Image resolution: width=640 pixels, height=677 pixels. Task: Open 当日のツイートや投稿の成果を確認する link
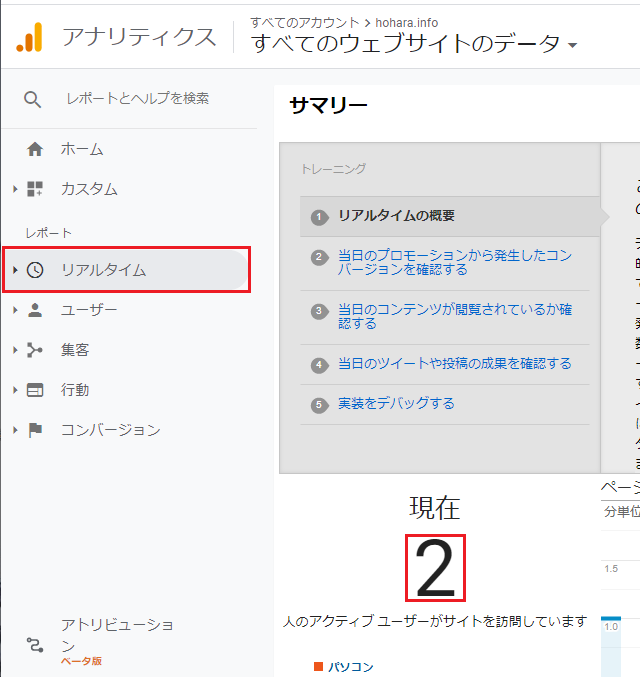[454, 364]
